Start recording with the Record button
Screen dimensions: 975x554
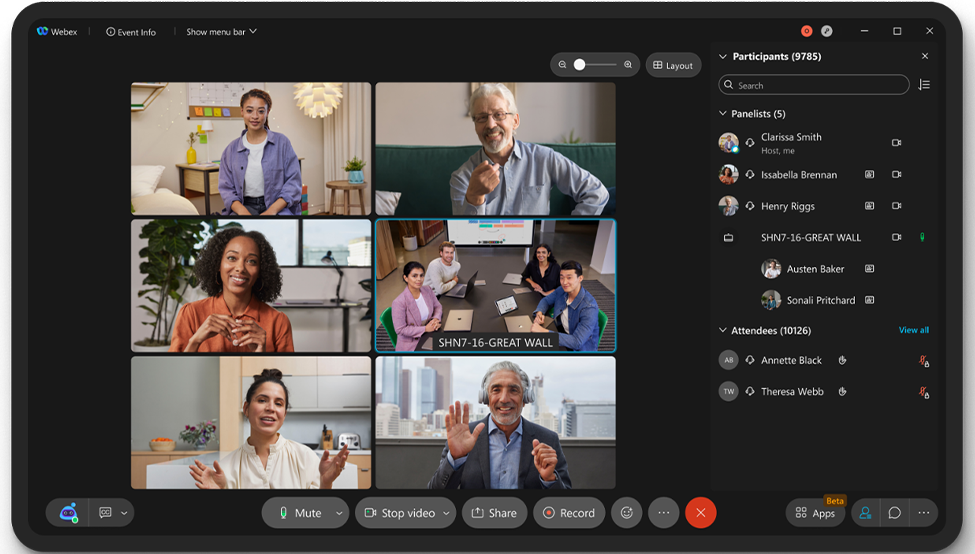click(568, 513)
